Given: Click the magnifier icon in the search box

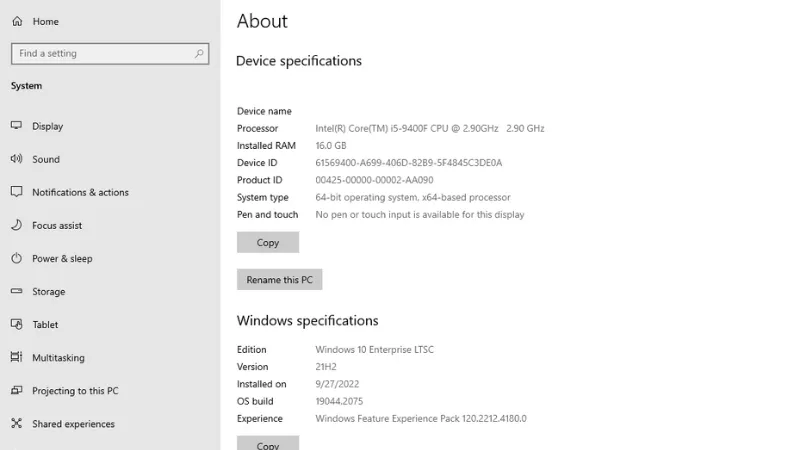Looking at the screenshot, I should point(199,54).
